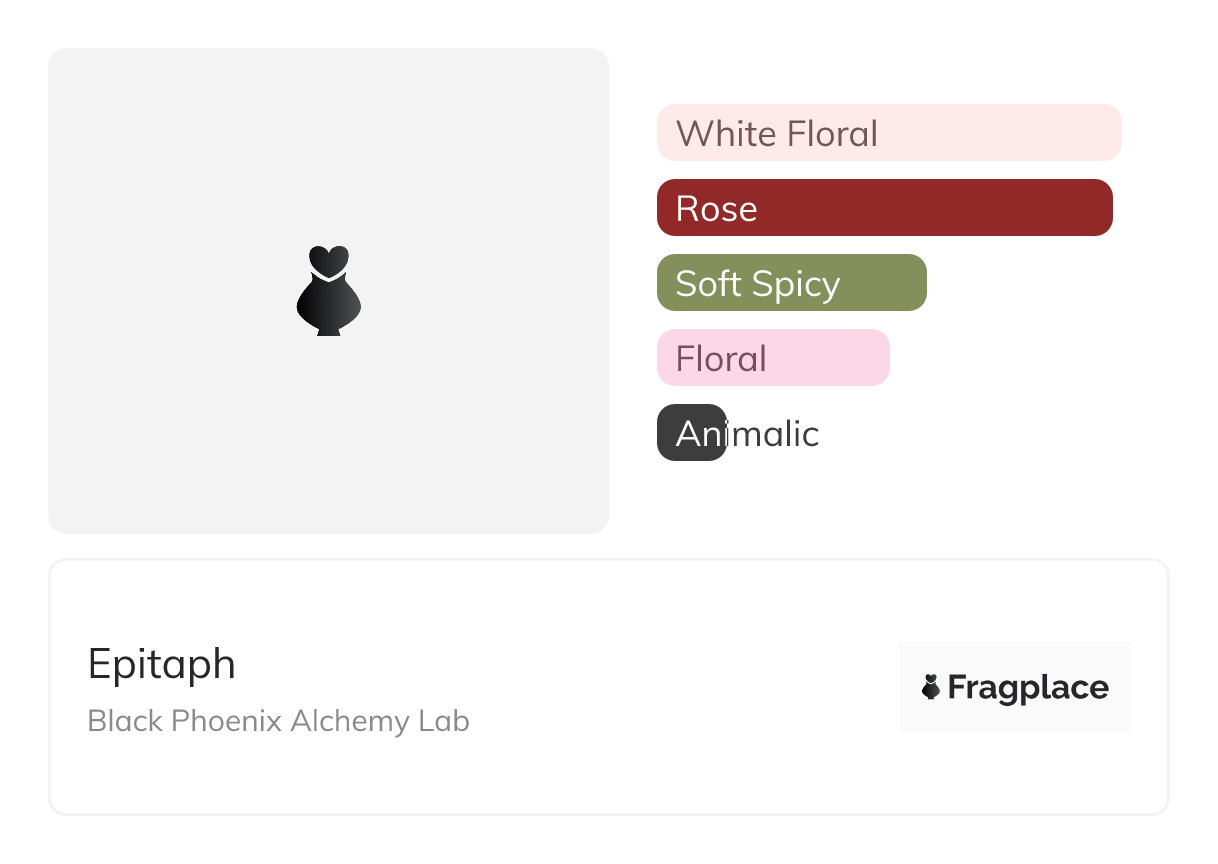Click the "Floral" text on the pink bar

[x=721, y=358]
